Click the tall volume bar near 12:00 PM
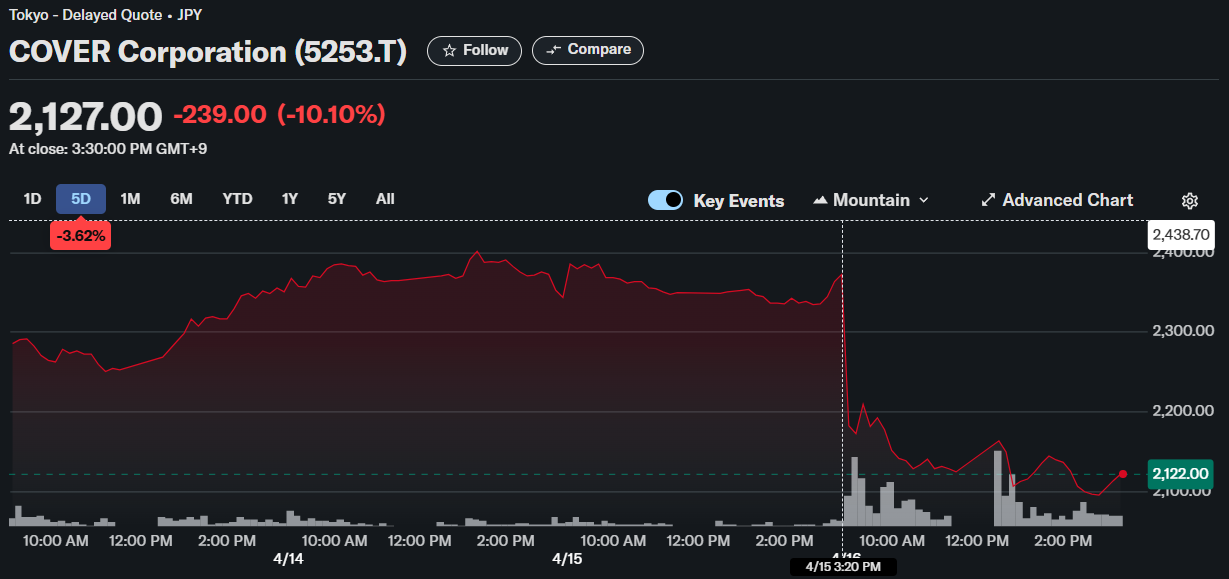This screenshot has height=579, width=1229. [x=998, y=488]
